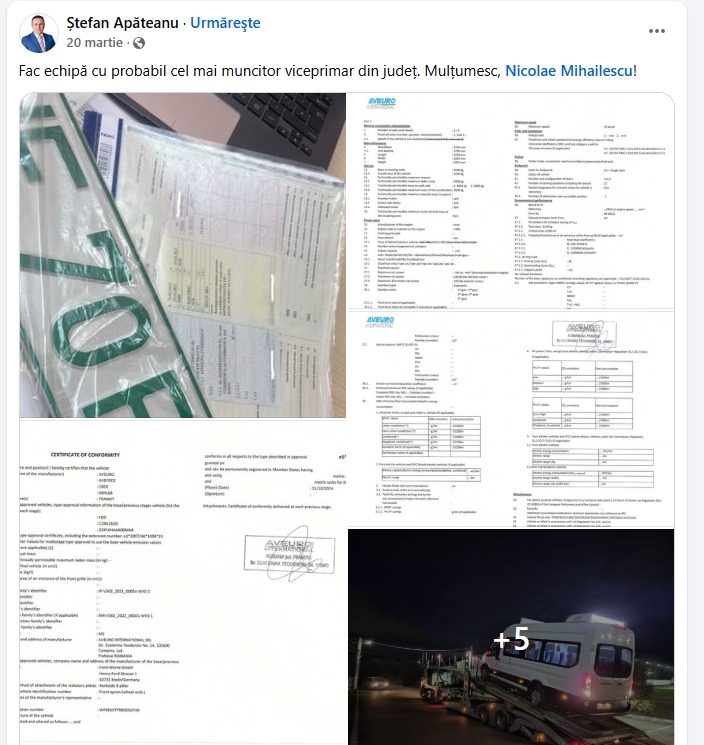Open the Certificate of Conformity image
Image resolution: width=704 pixels, height=745 pixels.
[182, 582]
